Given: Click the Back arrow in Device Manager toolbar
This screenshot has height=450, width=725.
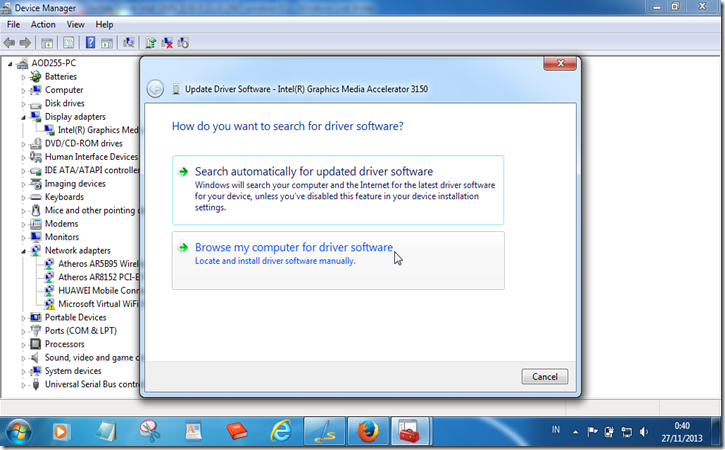Looking at the screenshot, I should coord(9,43).
